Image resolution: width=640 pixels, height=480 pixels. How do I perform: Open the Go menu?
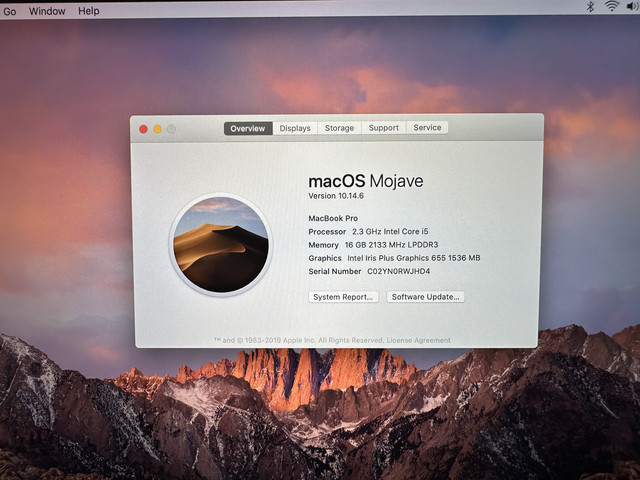tap(9, 12)
